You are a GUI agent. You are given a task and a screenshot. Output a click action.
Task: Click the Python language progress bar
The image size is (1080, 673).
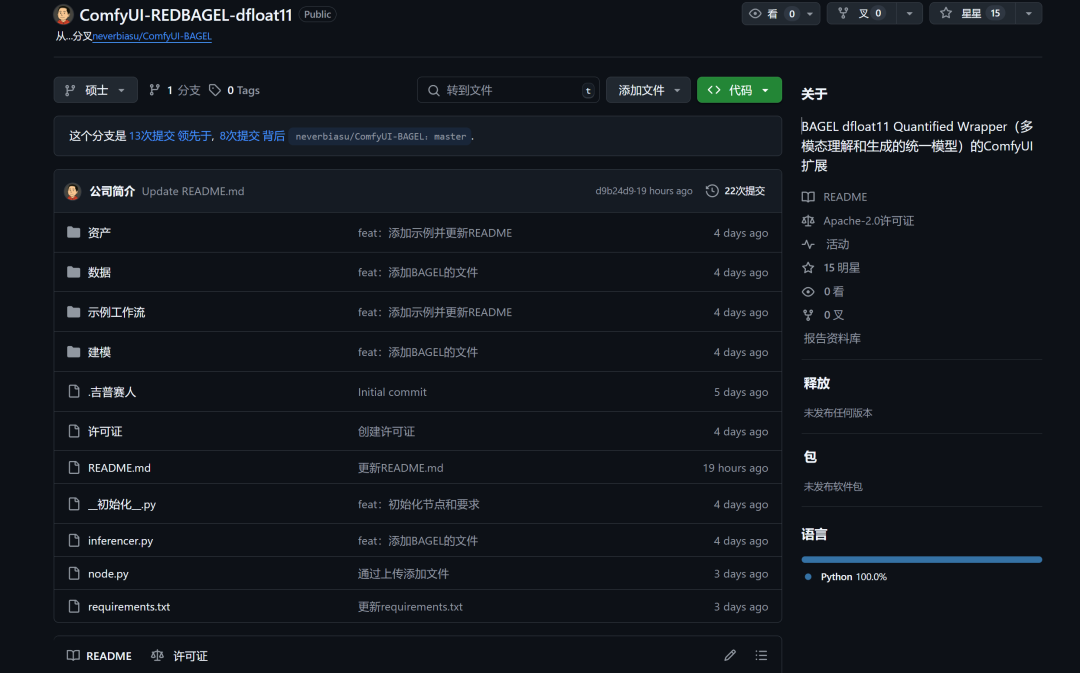[x=922, y=559]
